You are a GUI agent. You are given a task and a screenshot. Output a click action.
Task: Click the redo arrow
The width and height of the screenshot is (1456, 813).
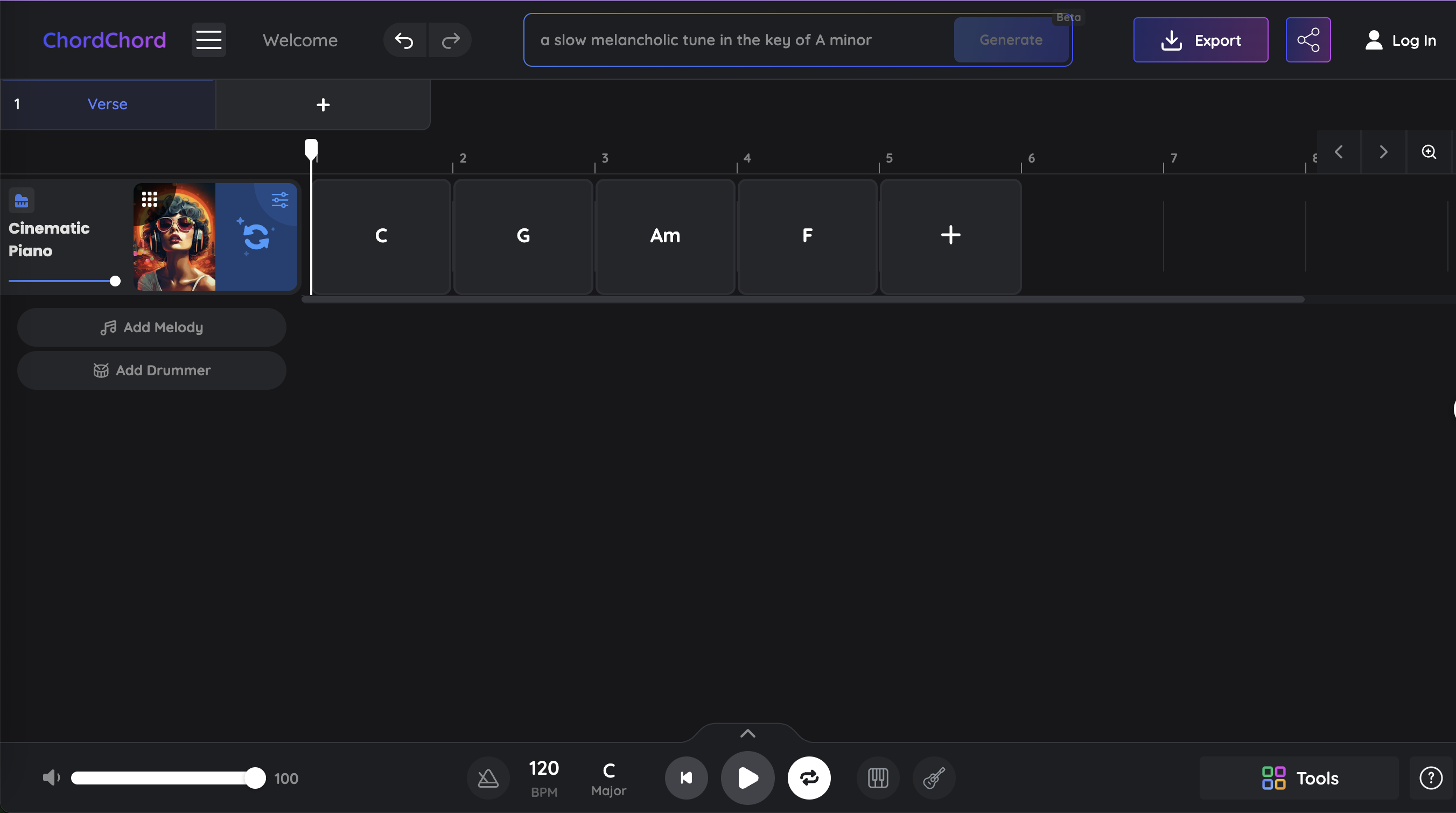coord(451,40)
